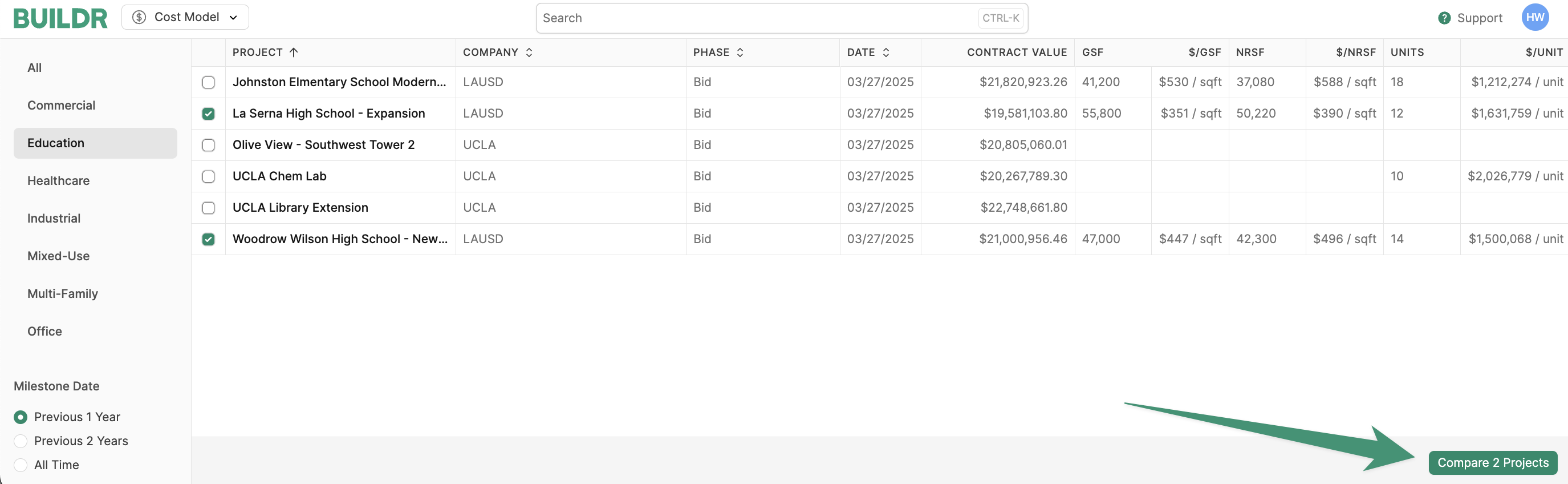The height and width of the screenshot is (484, 1568).
Task: Click the $1,500,068 / unit cell
Action: pos(1516,239)
